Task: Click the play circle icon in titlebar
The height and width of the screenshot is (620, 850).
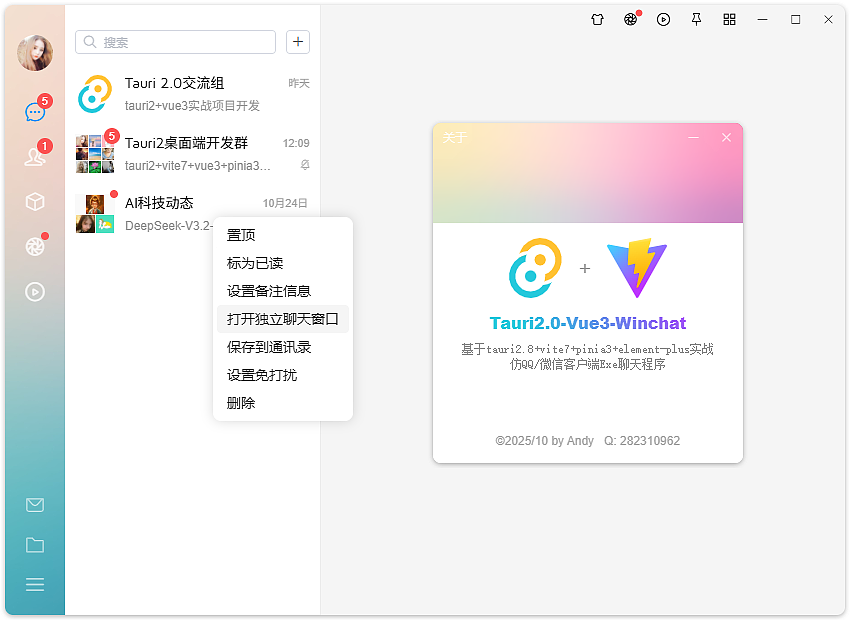Action: pos(663,19)
